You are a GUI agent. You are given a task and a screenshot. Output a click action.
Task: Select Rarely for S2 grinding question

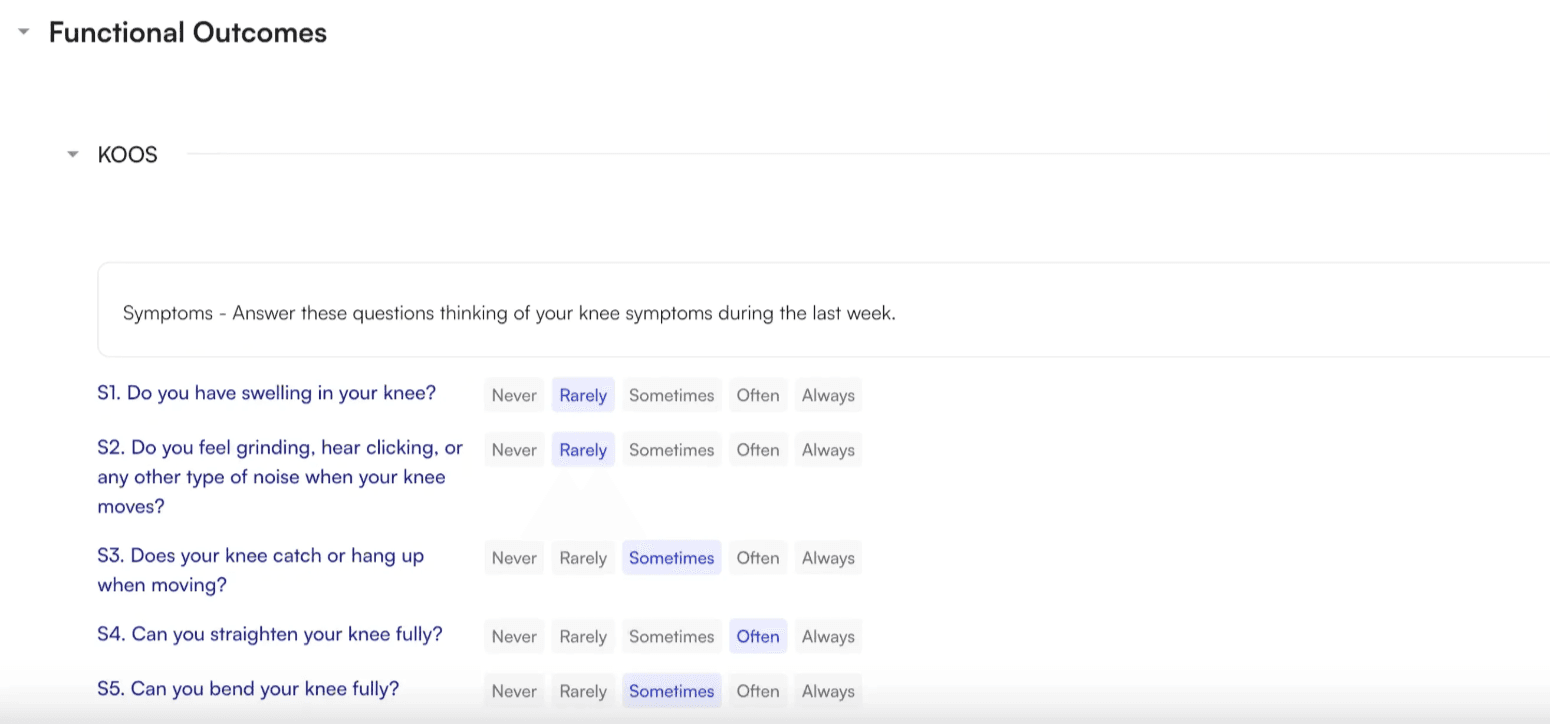click(x=583, y=450)
